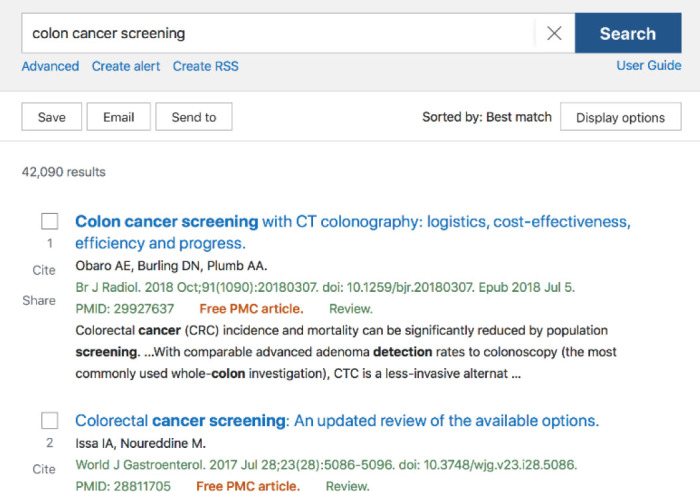Click Cite under result 1

pyautogui.click(x=44, y=270)
